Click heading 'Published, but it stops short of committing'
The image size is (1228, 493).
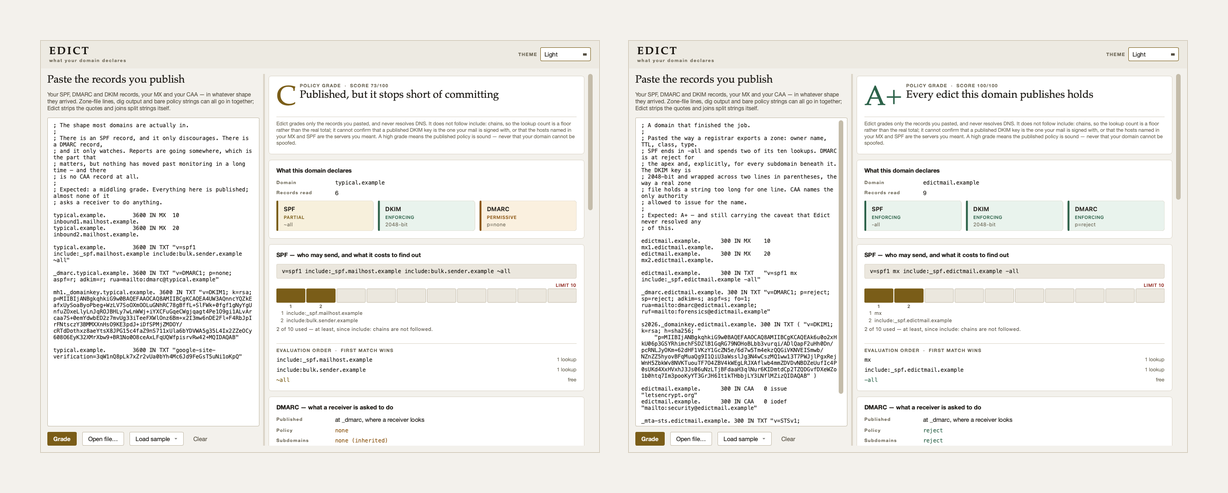(400, 95)
